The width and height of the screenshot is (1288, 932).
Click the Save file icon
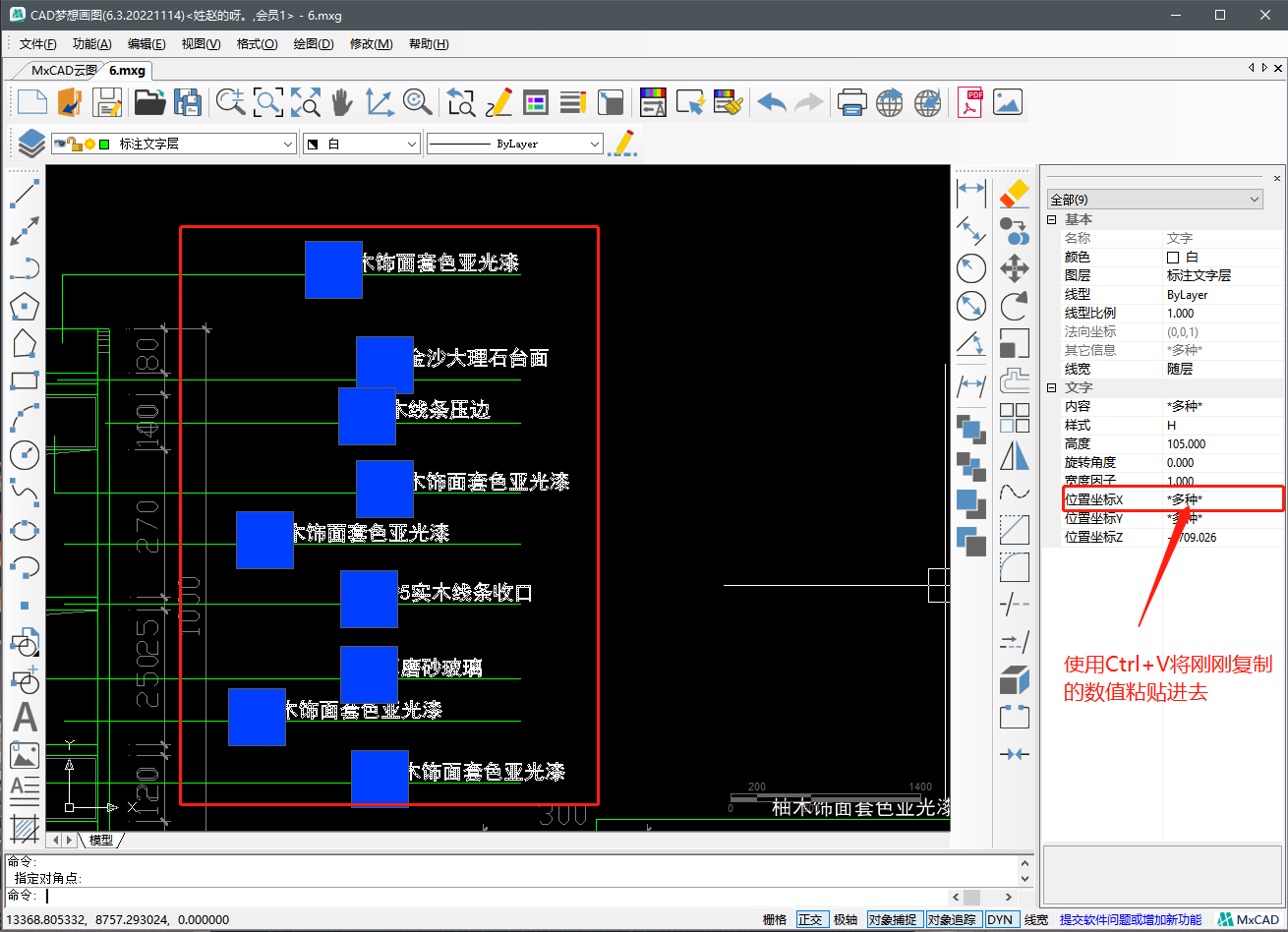coord(107,102)
